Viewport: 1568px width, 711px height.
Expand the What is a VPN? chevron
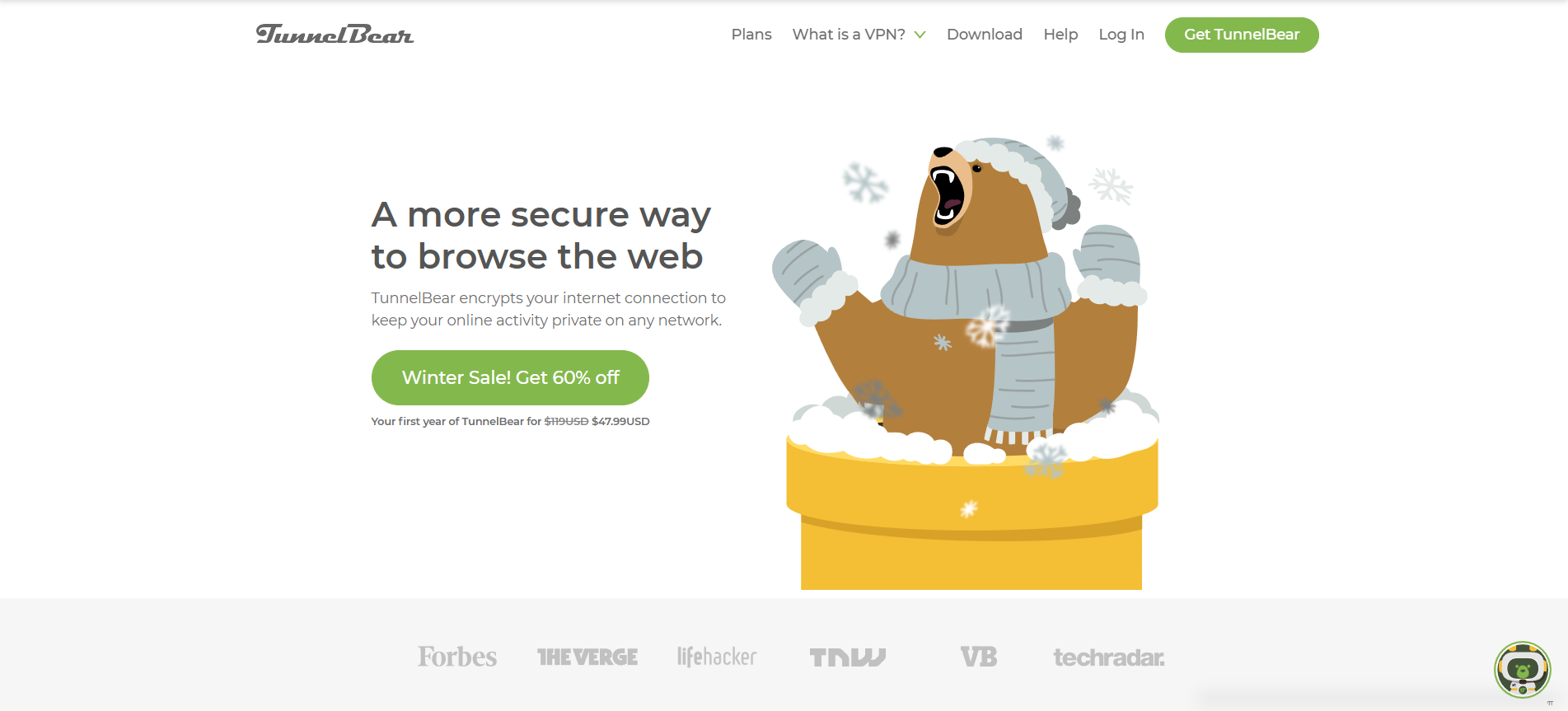[x=920, y=35]
